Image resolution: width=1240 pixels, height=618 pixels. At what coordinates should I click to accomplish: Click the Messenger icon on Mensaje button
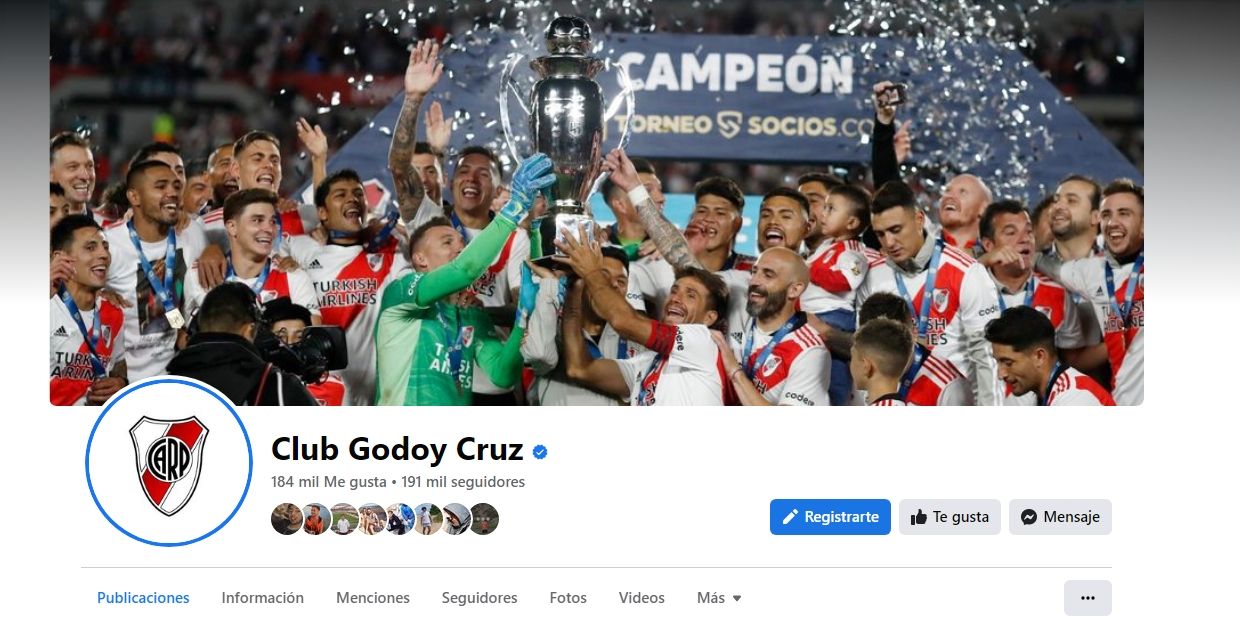click(1029, 517)
